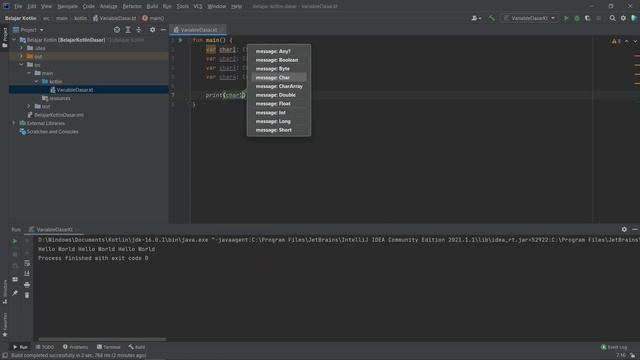Open Run tool window settings gear

[624, 229]
